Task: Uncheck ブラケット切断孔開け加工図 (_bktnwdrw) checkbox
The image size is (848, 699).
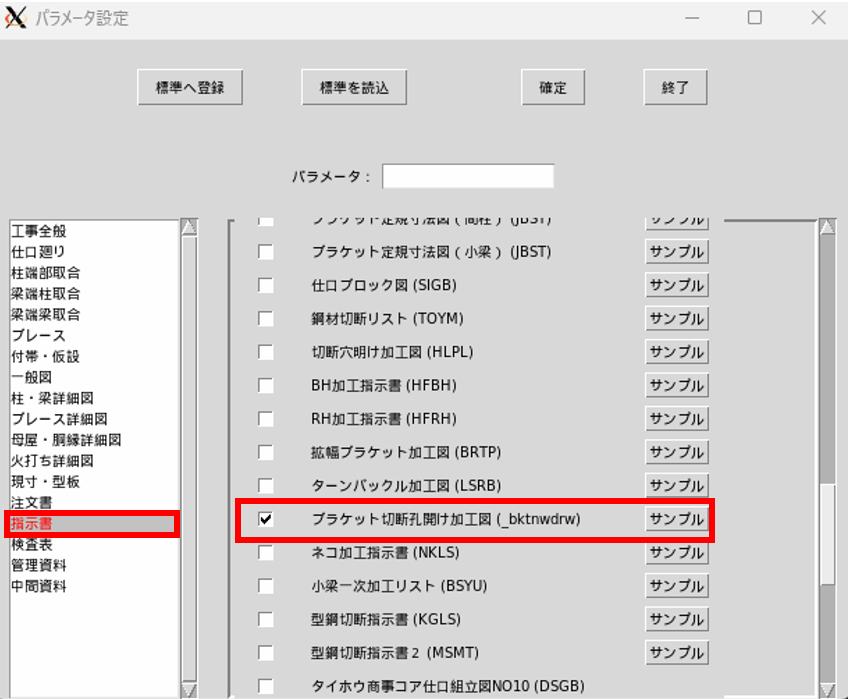Action: [x=266, y=519]
